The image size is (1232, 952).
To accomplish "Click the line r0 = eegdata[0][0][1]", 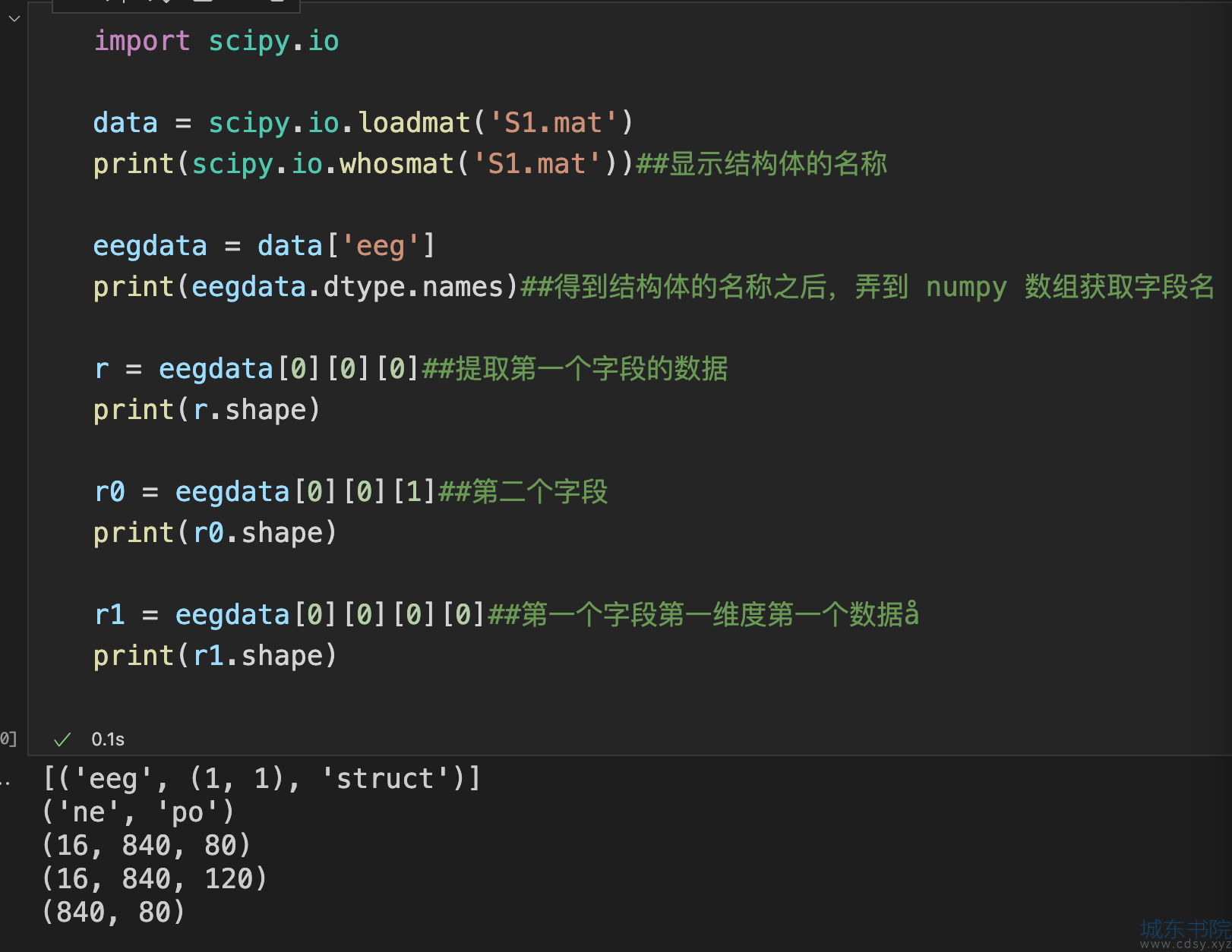I will pyautogui.click(x=264, y=492).
